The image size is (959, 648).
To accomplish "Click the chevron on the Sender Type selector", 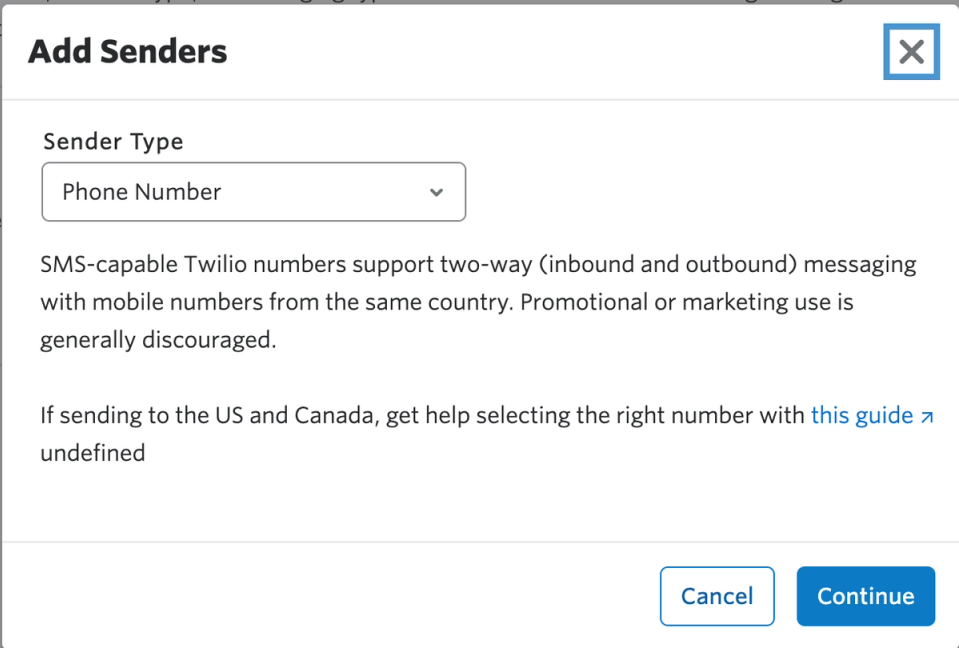I will coord(437,192).
